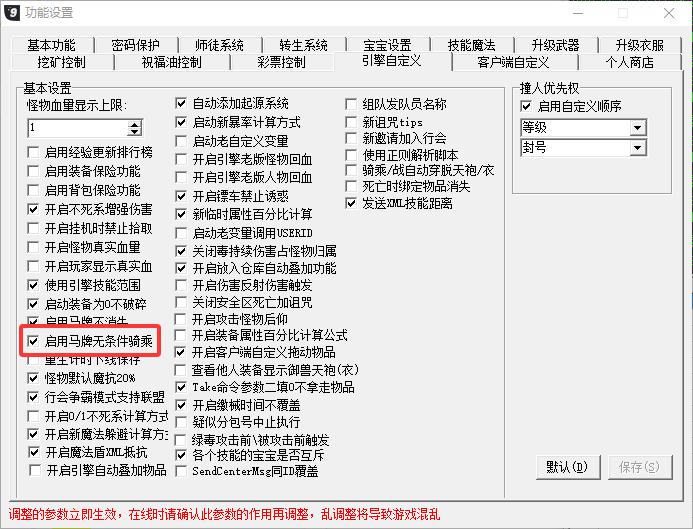Enable 死亡时绑定物品消失

(351, 186)
